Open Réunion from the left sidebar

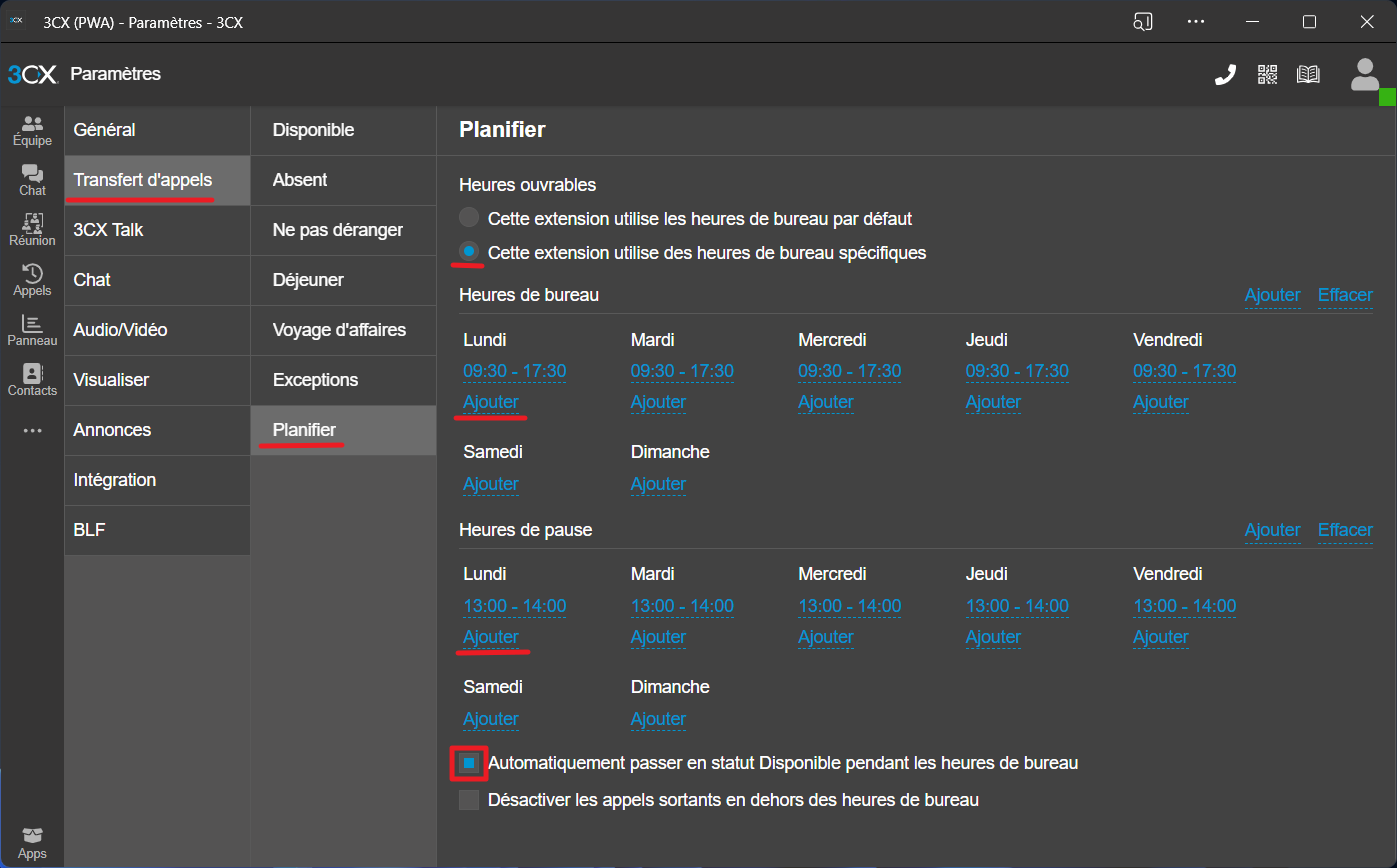32,231
